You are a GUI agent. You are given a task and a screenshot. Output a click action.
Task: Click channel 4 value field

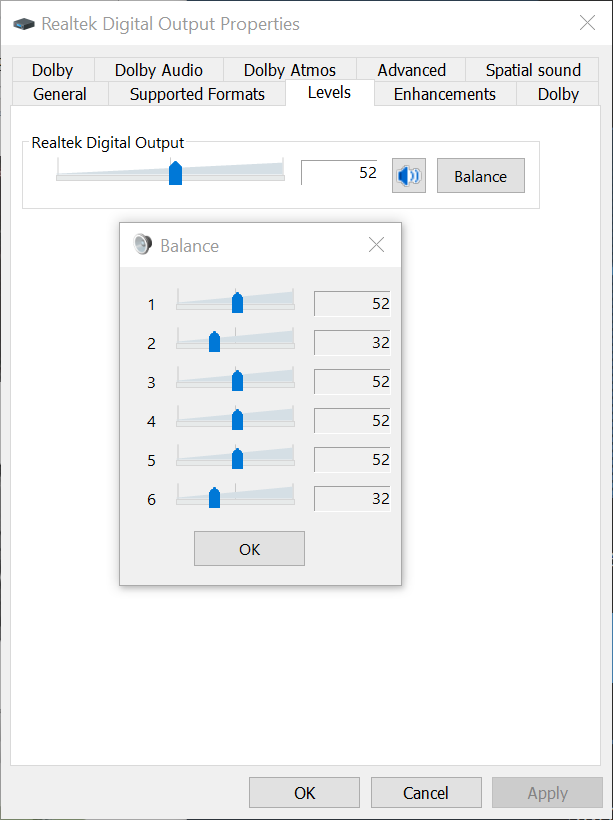coord(352,420)
